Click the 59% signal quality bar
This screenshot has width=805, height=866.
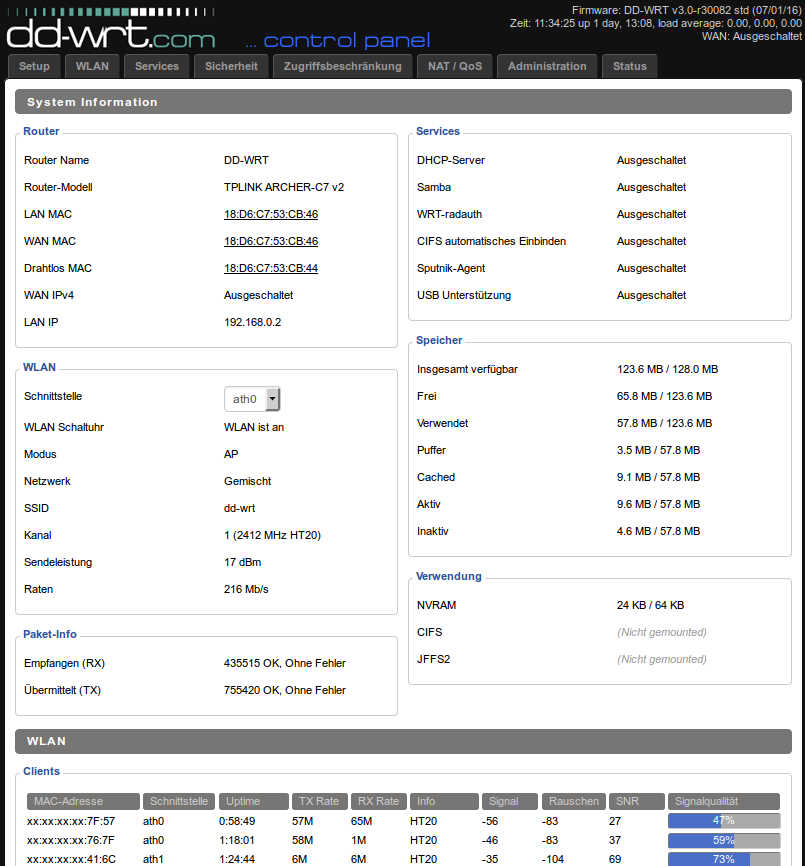pos(724,841)
